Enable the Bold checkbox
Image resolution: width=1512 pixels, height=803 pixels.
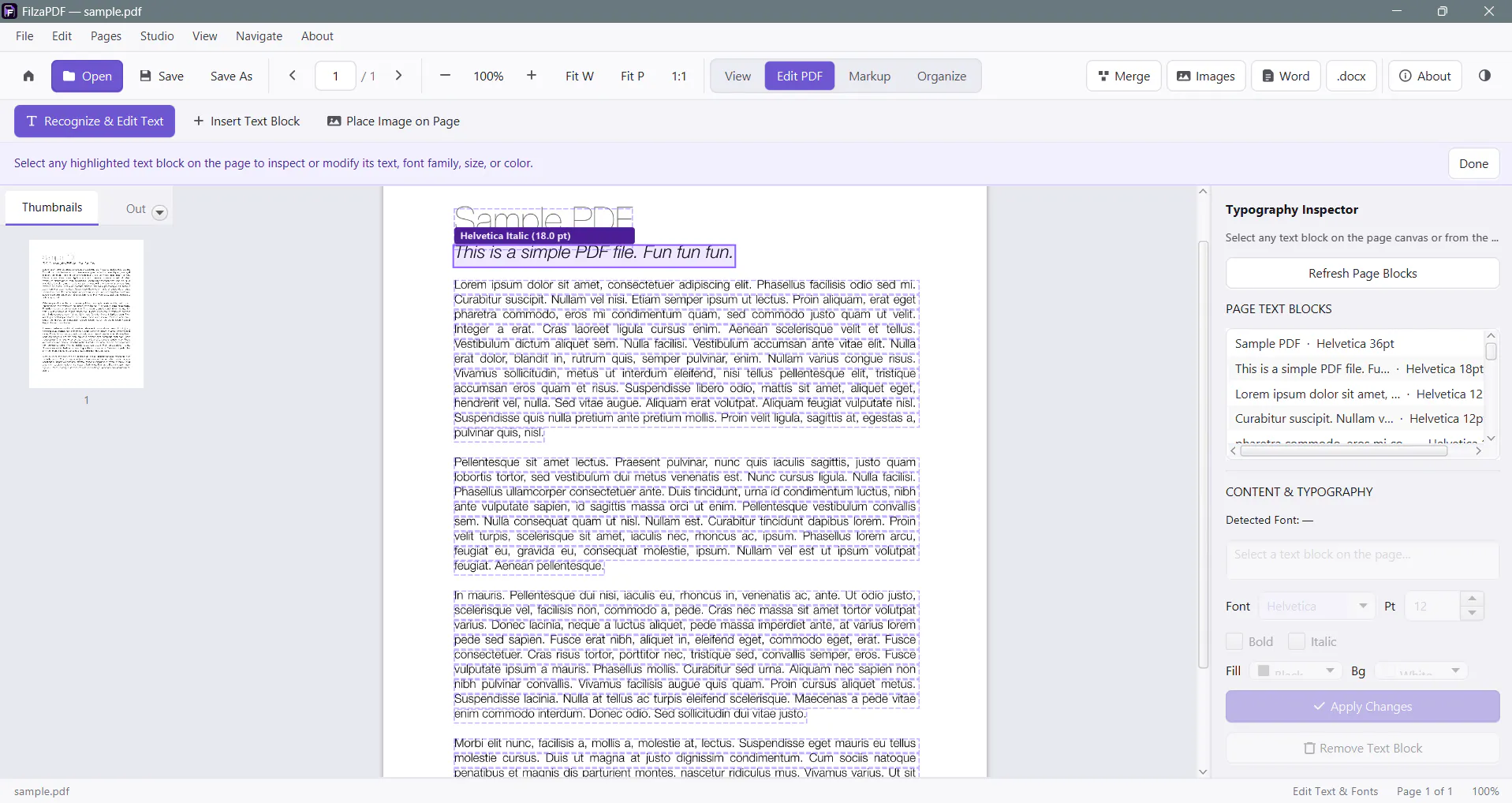pyautogui.click(x=1234, y=641)
